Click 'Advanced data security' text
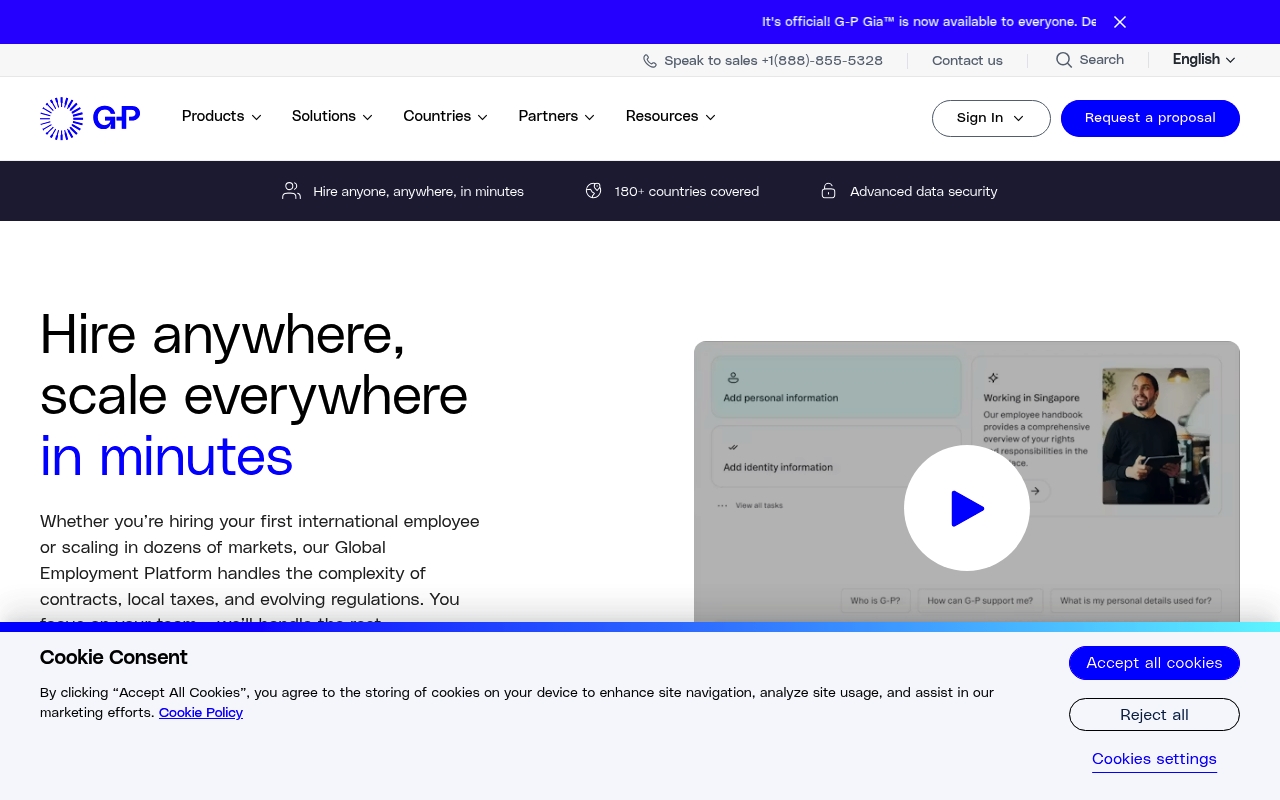Image resolution: width=1280 pixels, height=800 pixels. tap(924, 191)
